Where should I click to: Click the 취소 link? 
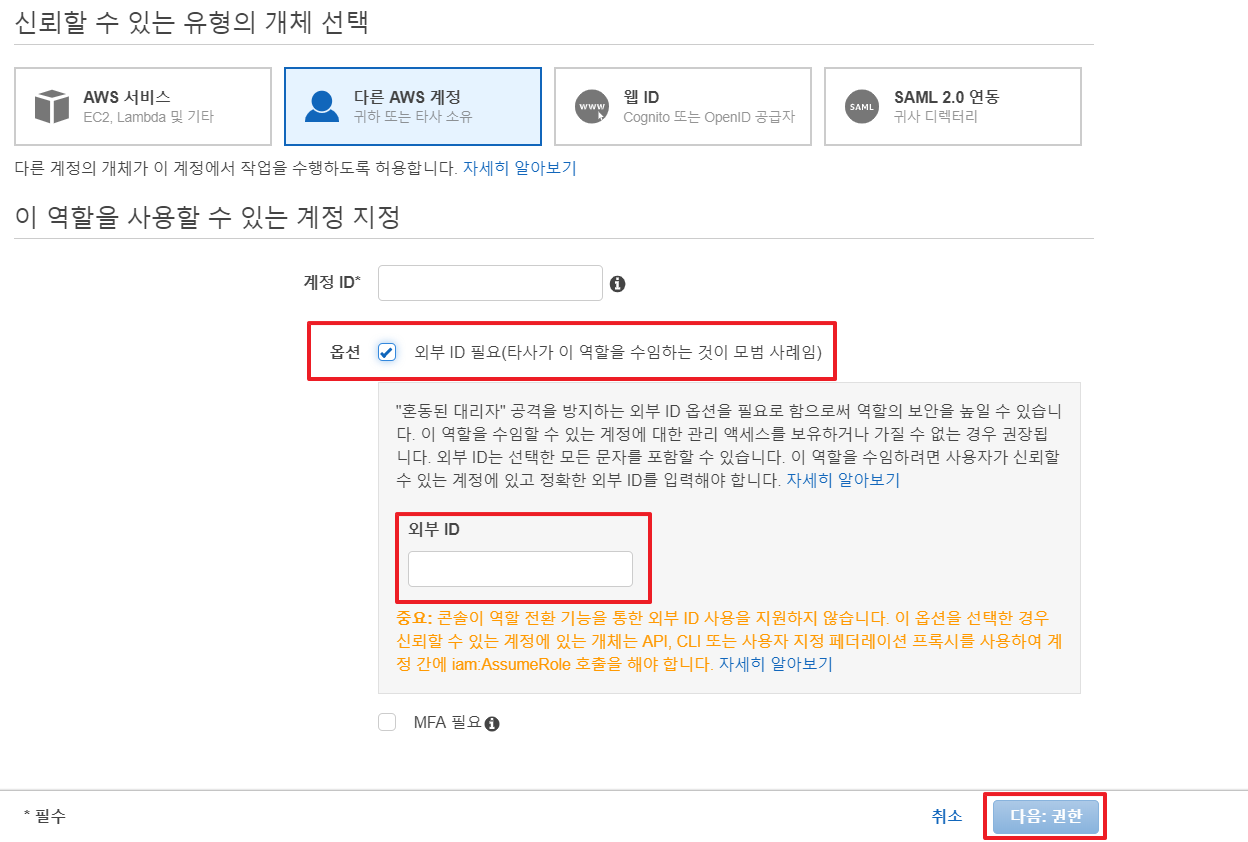(946, 816)
